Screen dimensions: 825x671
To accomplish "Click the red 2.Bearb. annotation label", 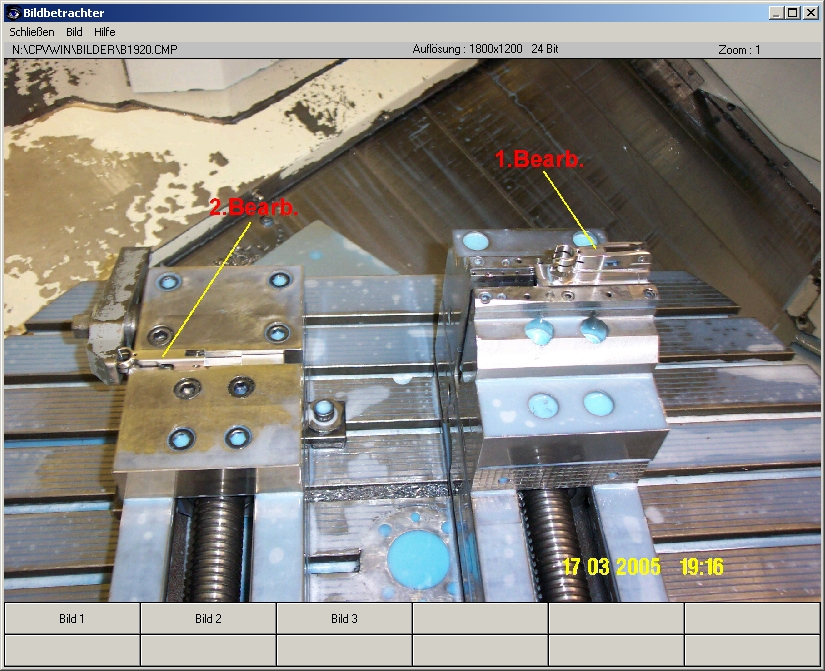I will tap(253, 208).
